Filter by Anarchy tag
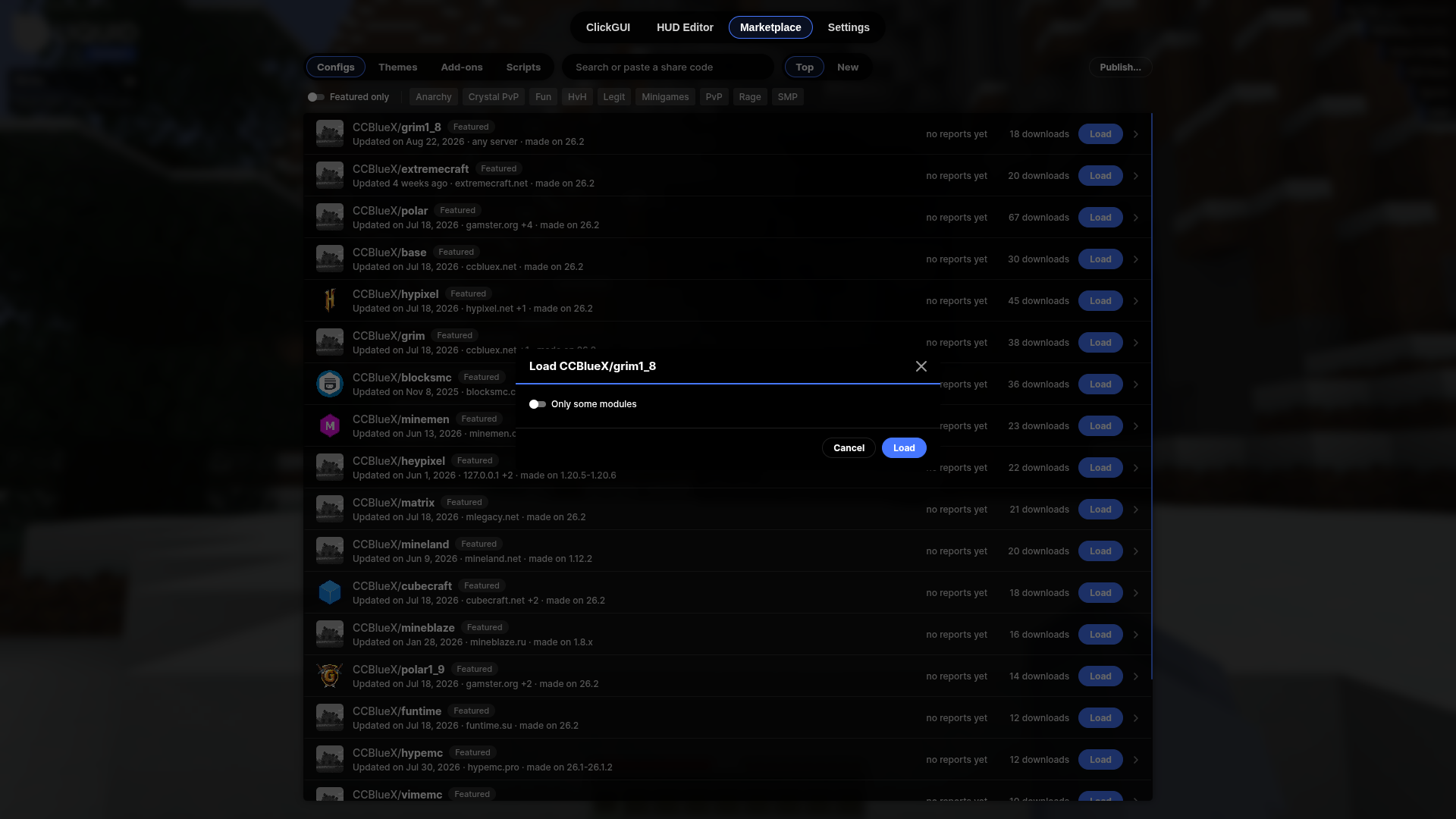The height and width of the screenshot is (819, 1456). point(434,97)
